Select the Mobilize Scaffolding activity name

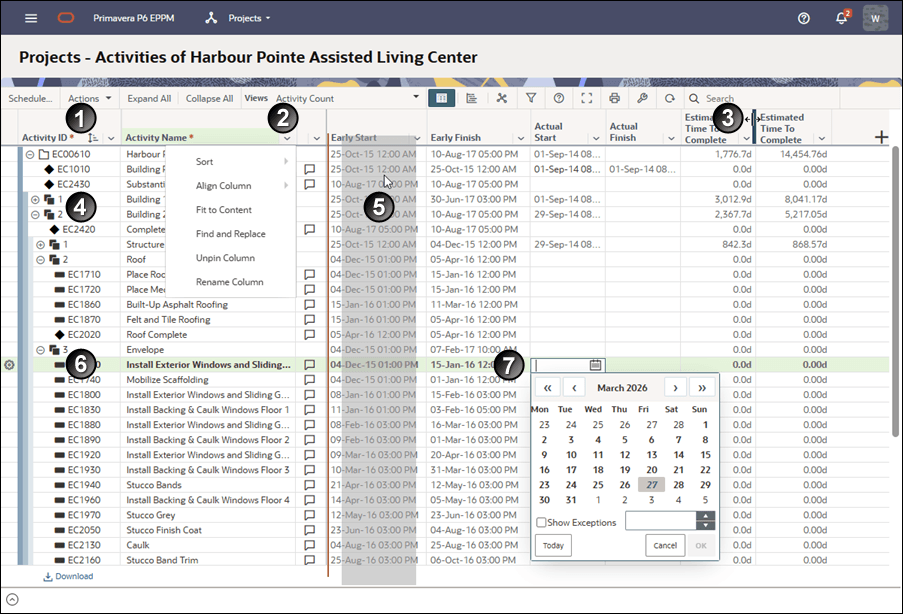[168, 380]
